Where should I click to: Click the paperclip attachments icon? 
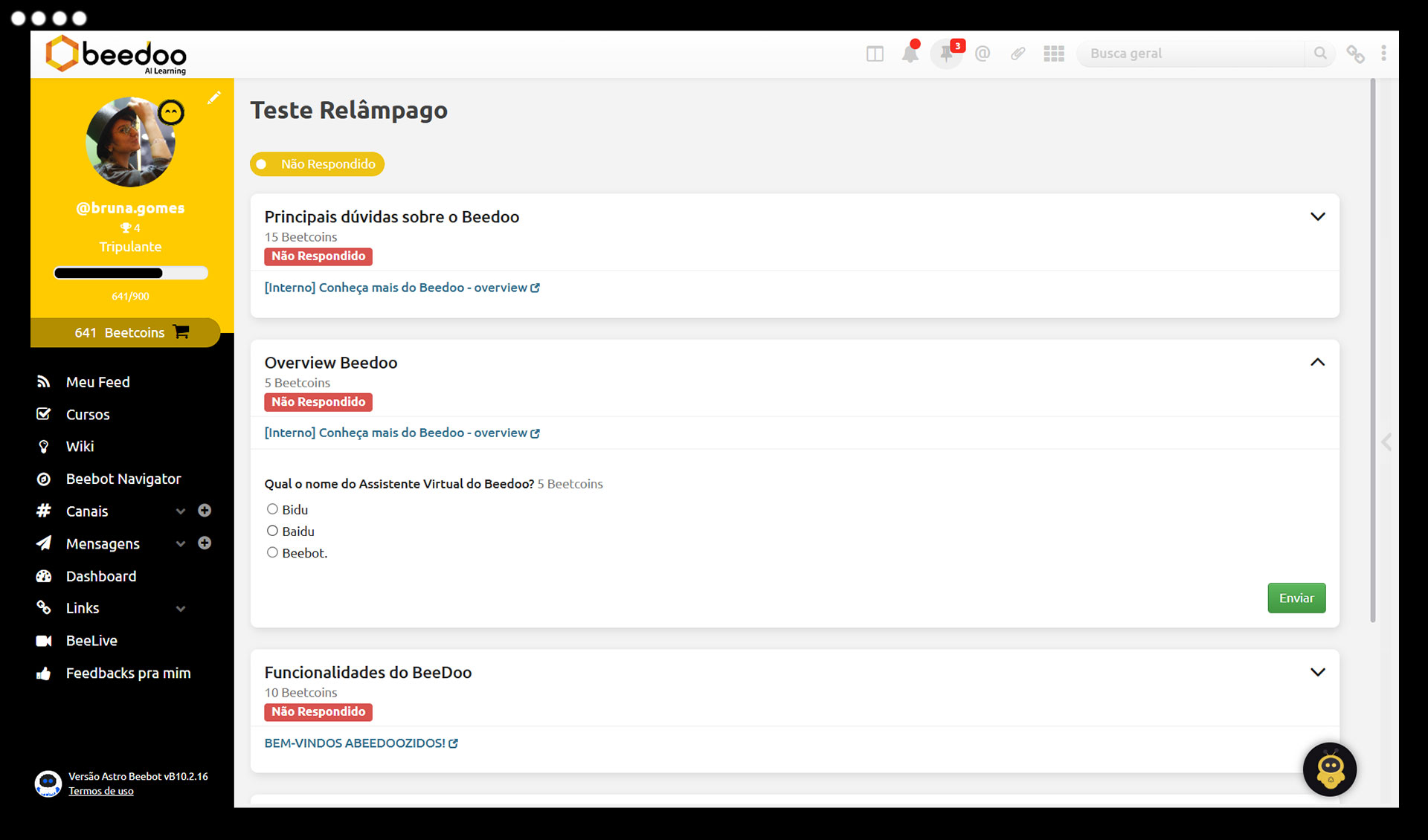(1017, 54)
